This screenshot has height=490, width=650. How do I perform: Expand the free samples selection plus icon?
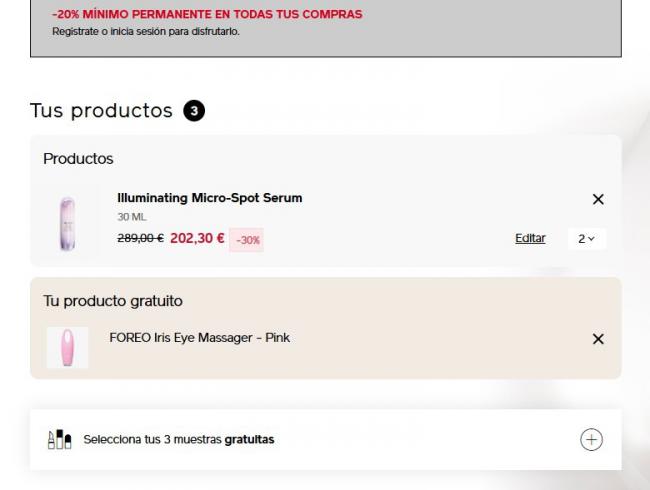pos(591,439)
